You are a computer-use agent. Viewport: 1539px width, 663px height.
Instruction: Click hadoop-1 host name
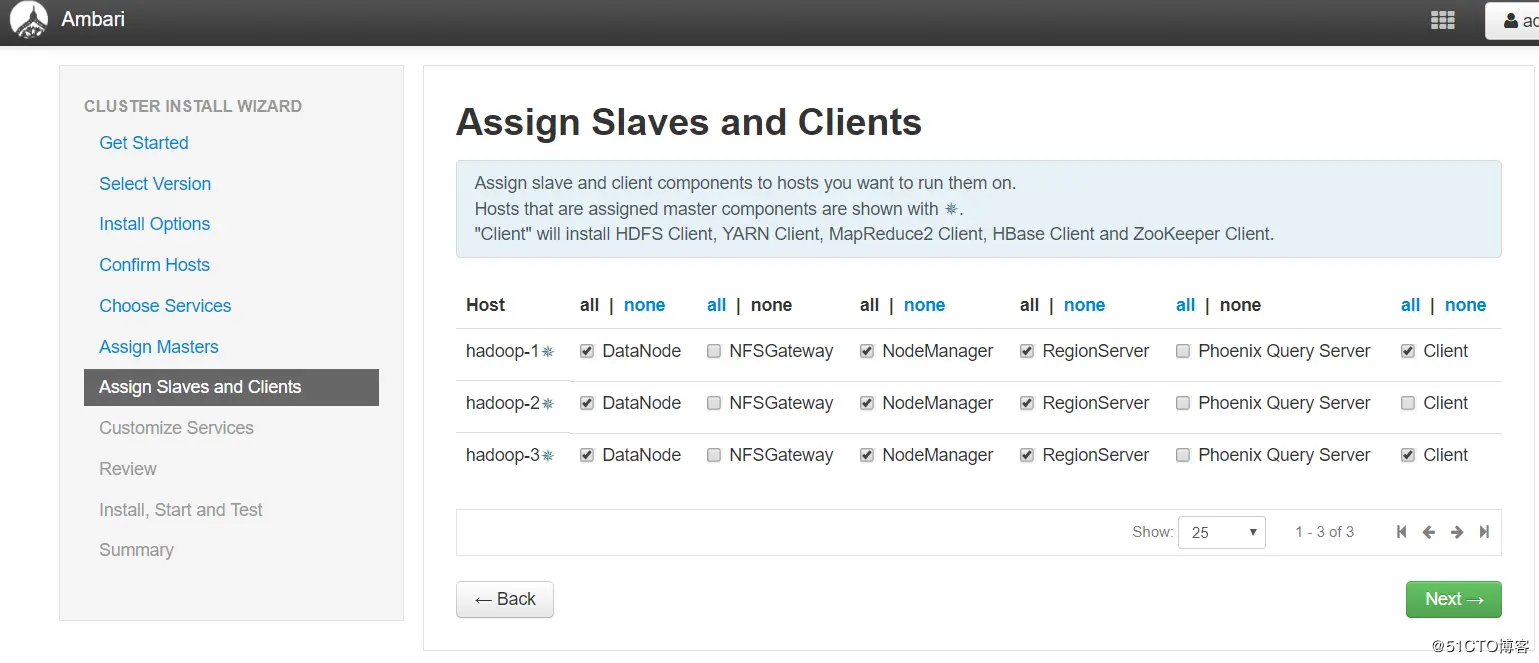tap(502, 351)
